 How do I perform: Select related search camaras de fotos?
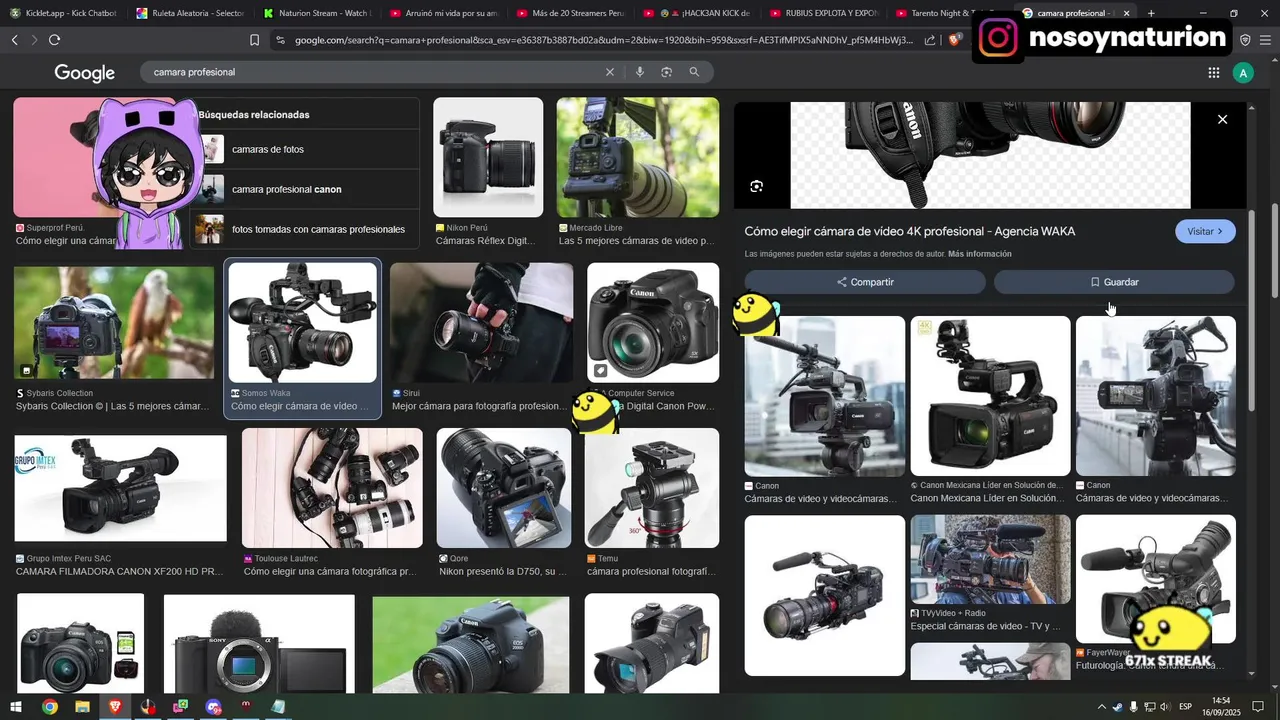click(x=304, y=149)
